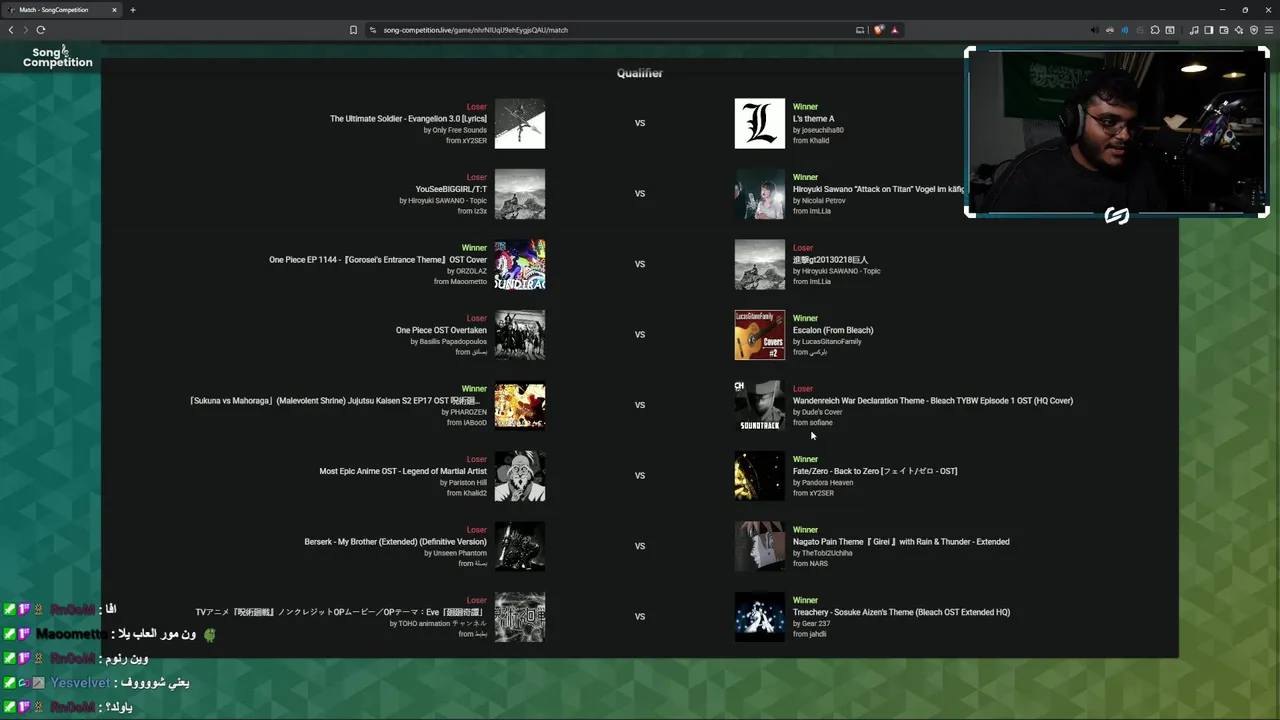This screenshot has height=720, width=1280.
Task: Open a new browser tab
Action: pyautogui.click(x=133, y=10)
